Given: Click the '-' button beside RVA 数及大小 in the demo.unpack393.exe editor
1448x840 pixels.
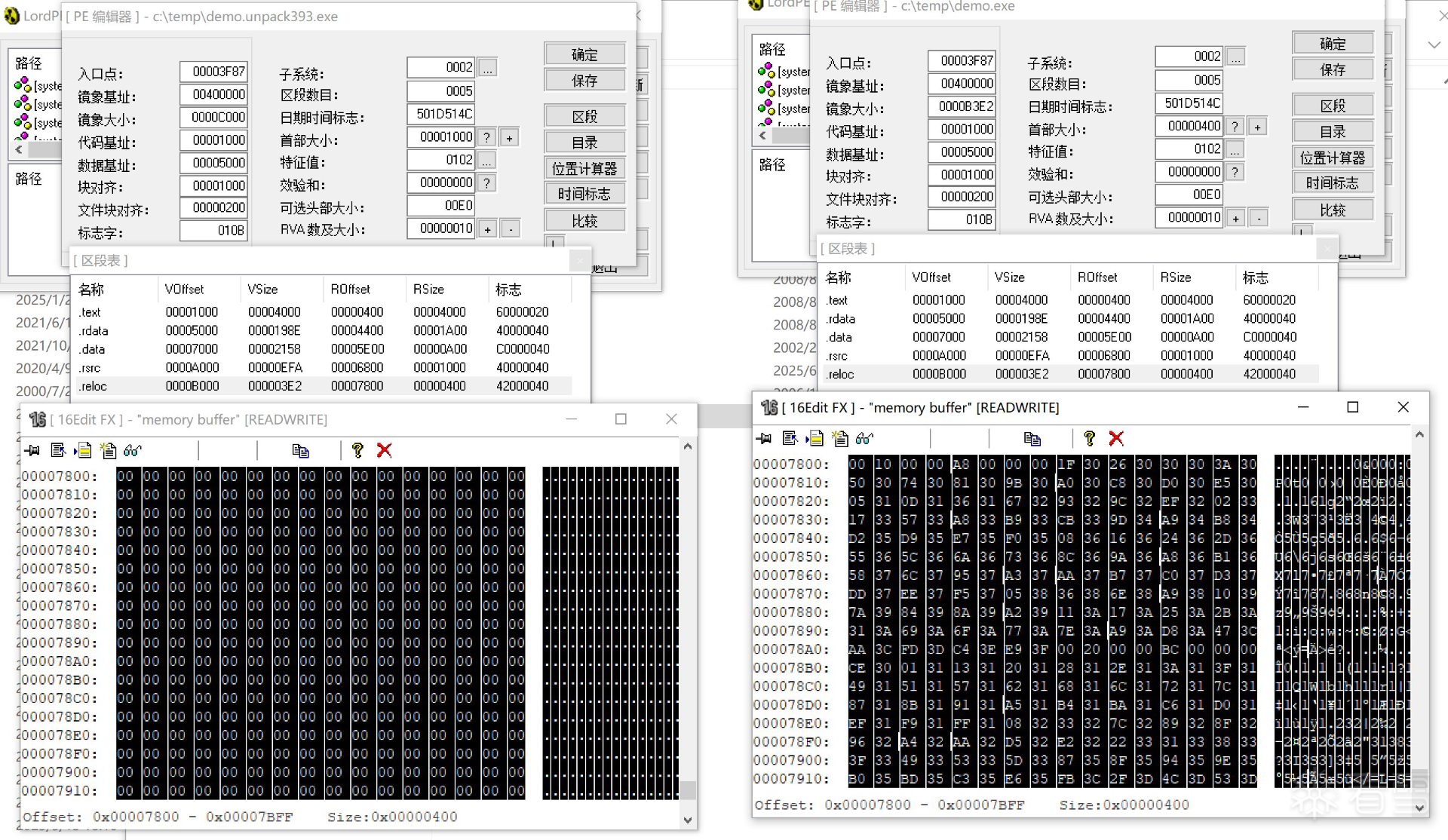Looking at the screenshot, I should (511, 229).
